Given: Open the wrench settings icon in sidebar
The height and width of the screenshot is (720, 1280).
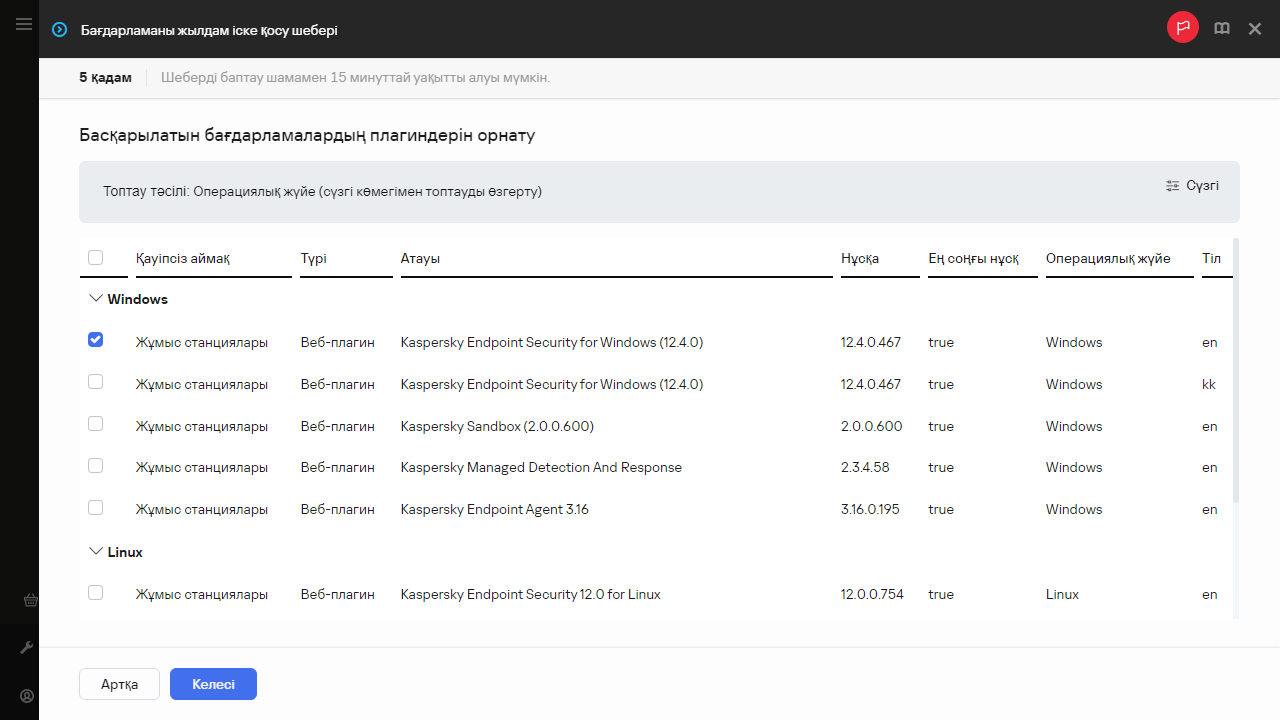Looking at the screenshot, I should coord(27,648).
